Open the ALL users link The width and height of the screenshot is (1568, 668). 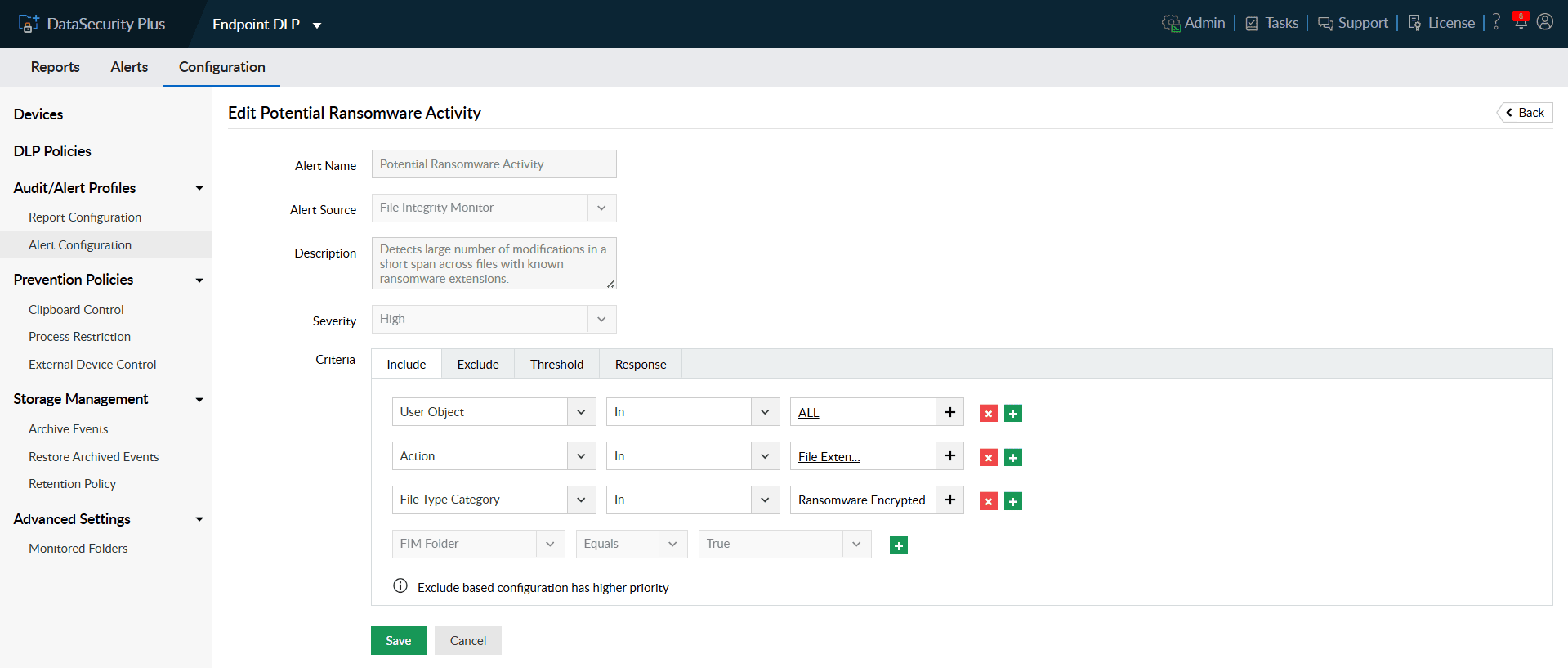(x=808, y=413)
